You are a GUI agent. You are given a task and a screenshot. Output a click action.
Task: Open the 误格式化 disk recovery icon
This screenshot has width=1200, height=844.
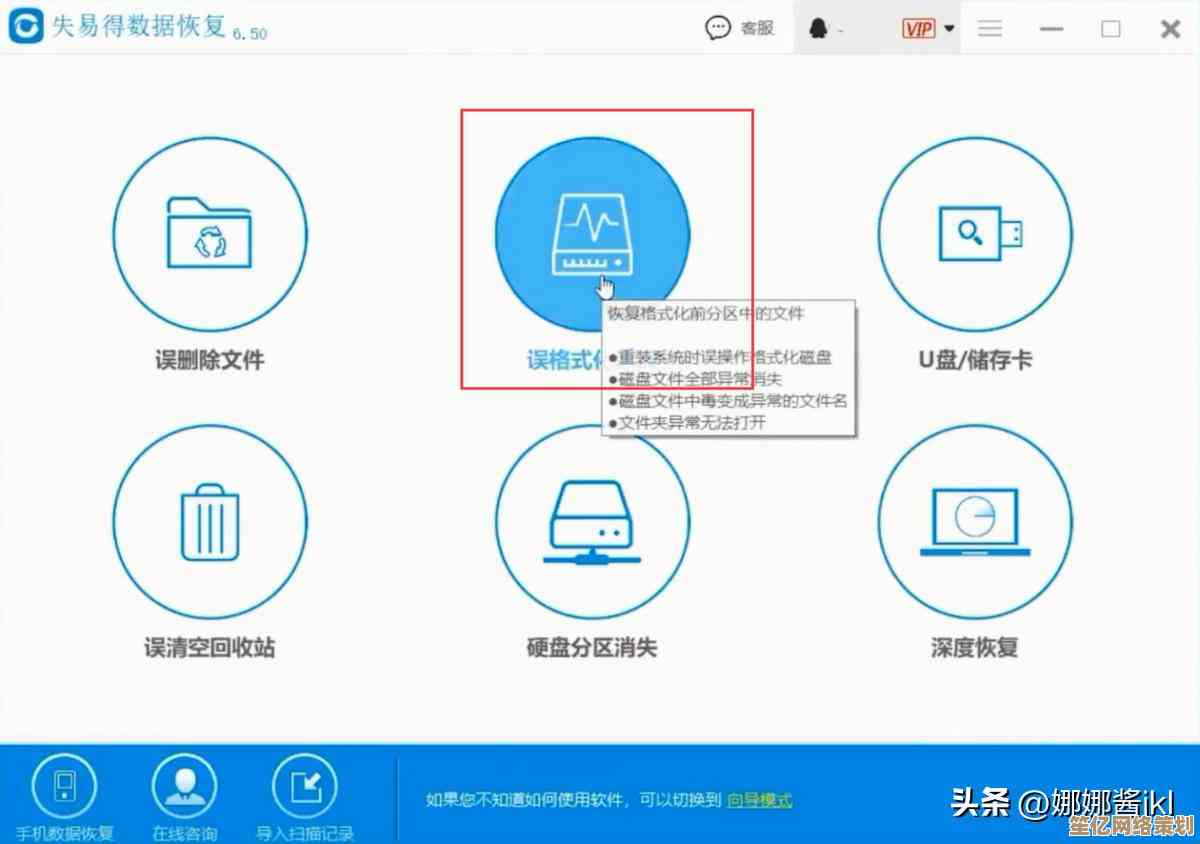click(591, 233)
